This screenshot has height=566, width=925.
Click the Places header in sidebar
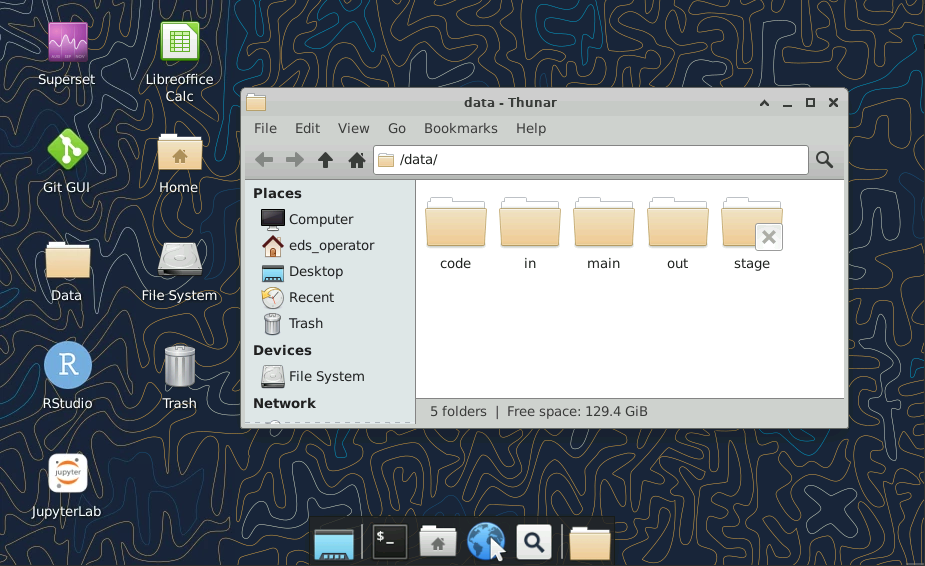(x=277, y=193)
